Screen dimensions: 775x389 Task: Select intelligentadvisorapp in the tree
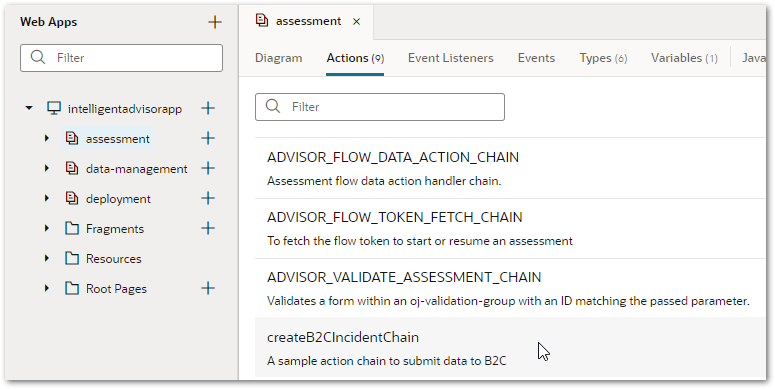(125, 109)
